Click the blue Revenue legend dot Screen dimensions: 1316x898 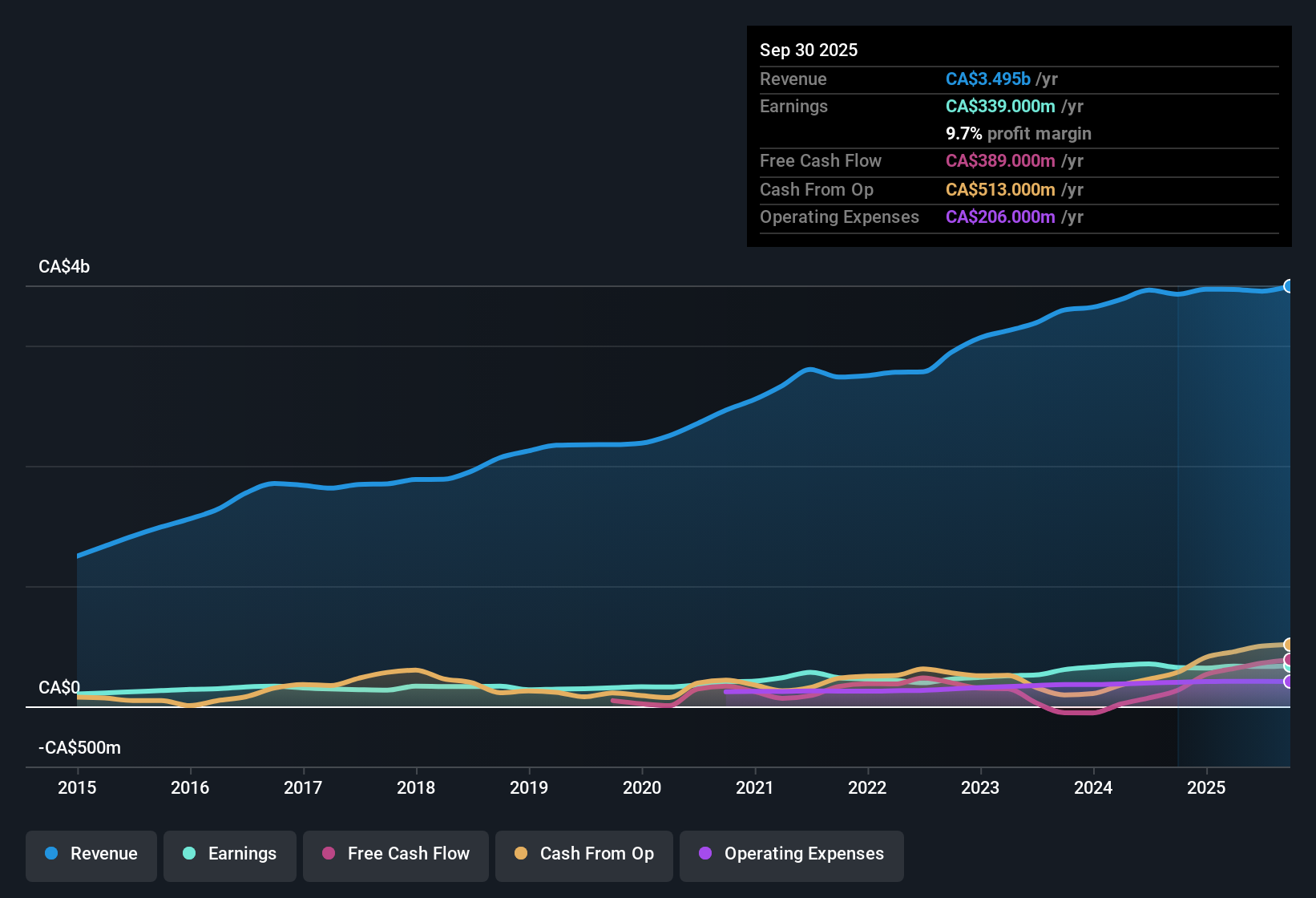(51, 853)
